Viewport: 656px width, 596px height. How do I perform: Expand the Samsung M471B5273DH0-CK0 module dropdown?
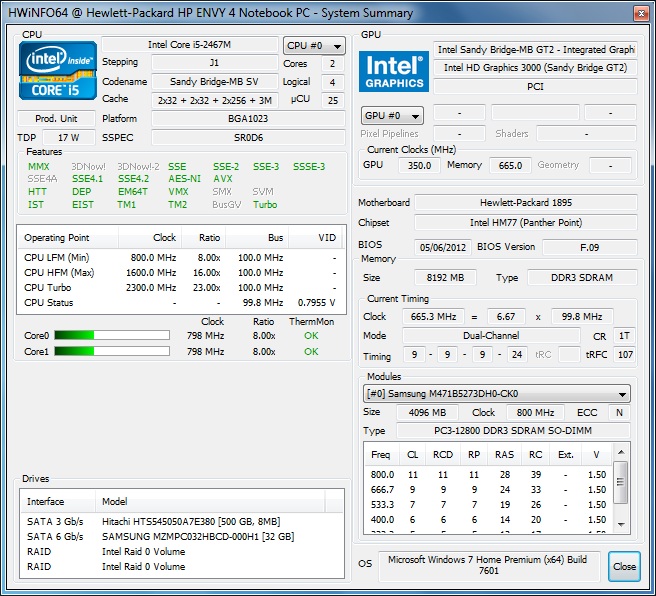497,394
